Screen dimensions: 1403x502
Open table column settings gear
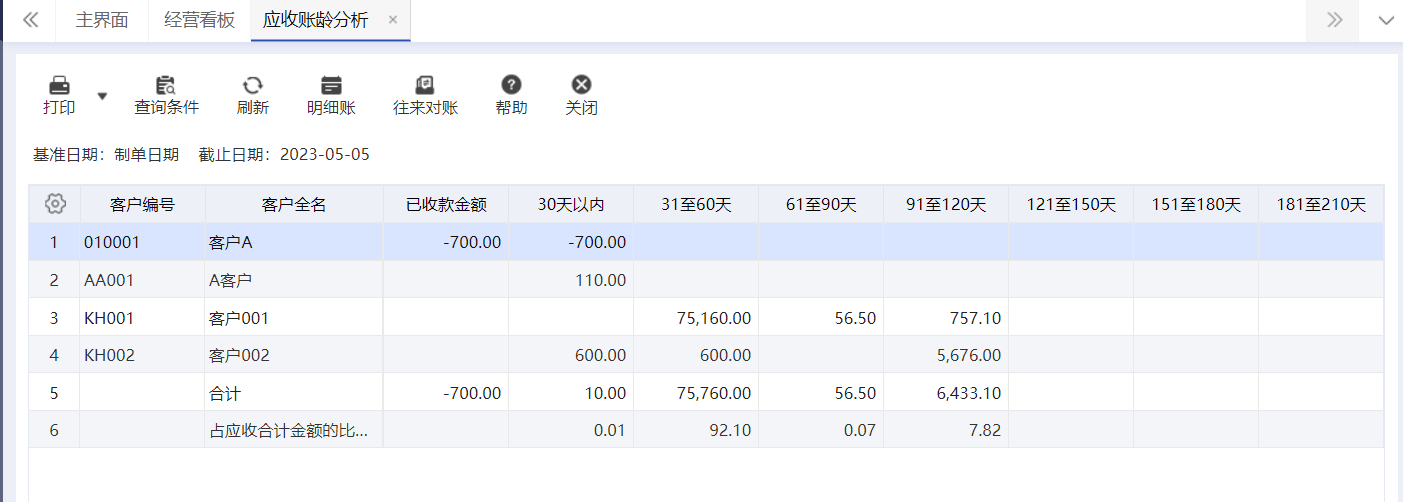click(x=55, y=204)
